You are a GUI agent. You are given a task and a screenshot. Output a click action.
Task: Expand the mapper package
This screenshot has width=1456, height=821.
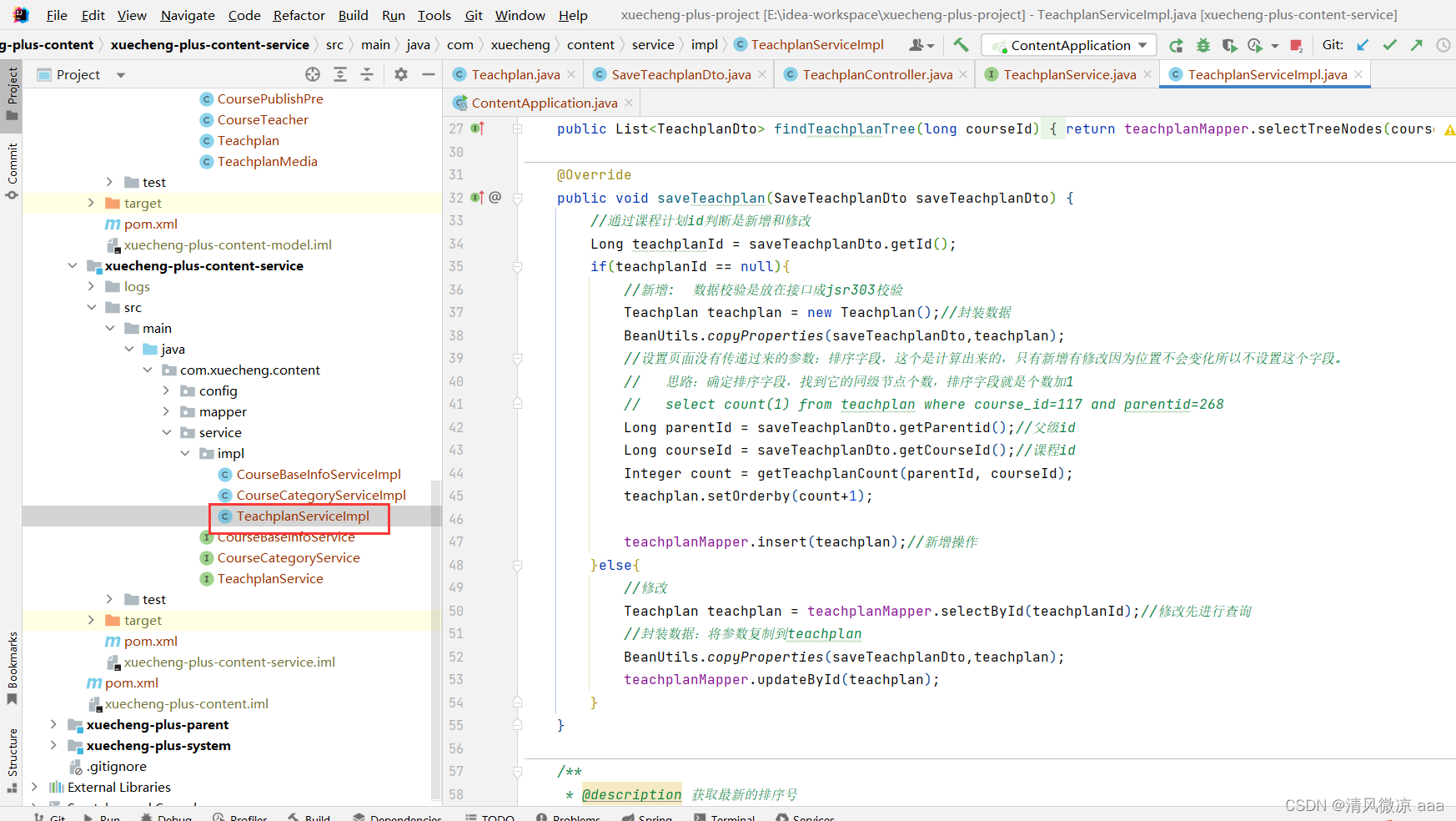[166, 411]
